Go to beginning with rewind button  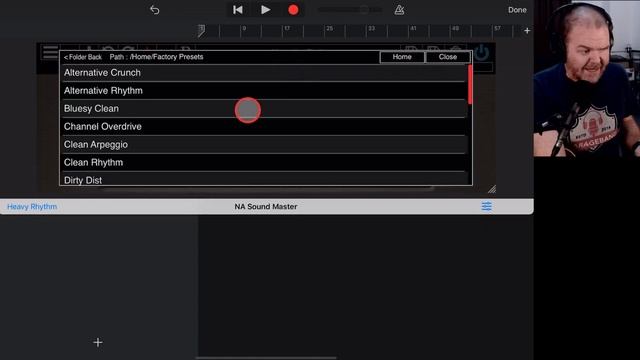(x=238, y=10)
